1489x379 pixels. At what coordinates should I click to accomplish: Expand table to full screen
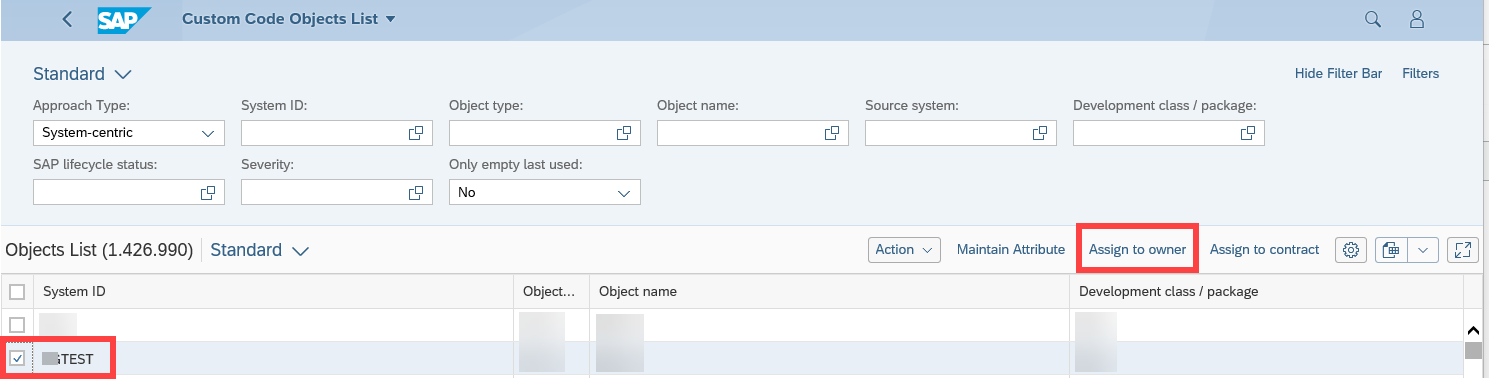(1463, 250)
